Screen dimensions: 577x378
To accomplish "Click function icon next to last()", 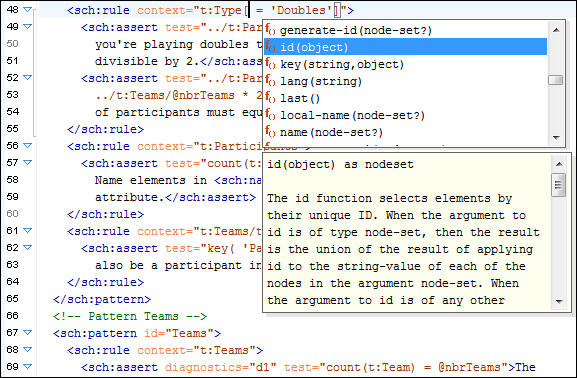I will [x=270, y=98].
